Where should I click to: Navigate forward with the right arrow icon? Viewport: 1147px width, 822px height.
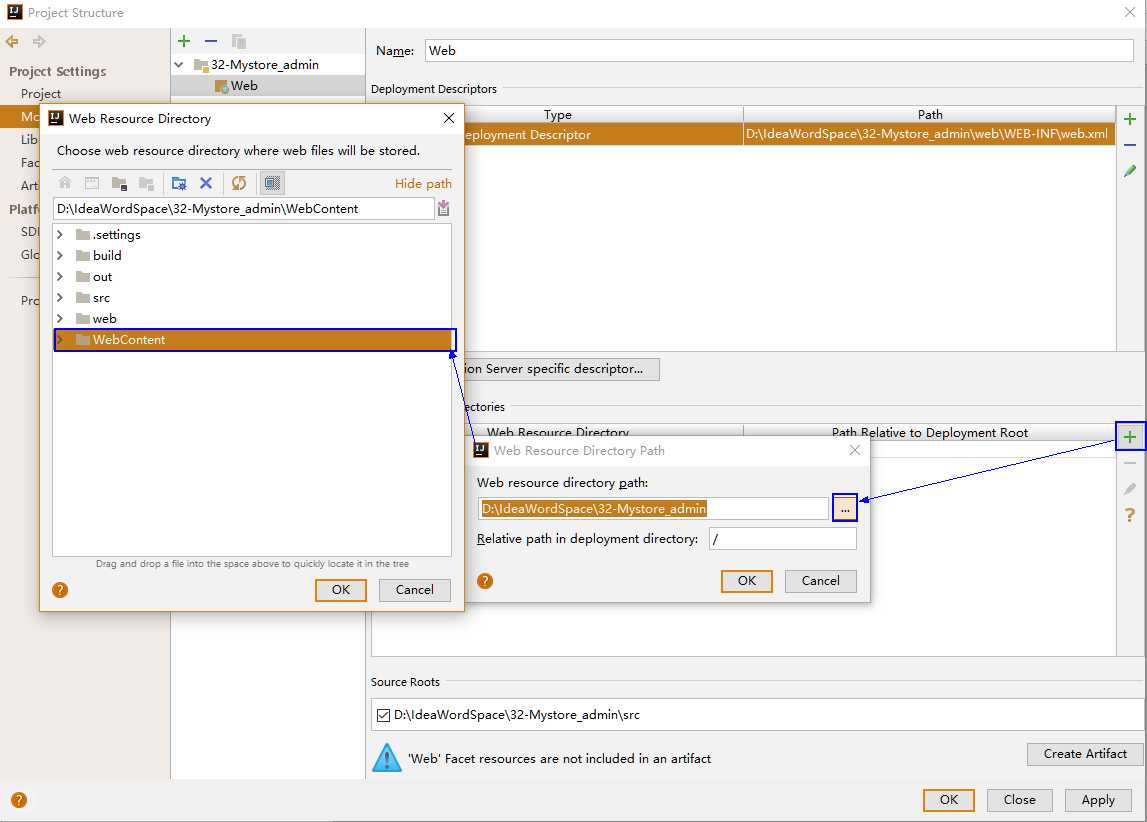(39, 42)
